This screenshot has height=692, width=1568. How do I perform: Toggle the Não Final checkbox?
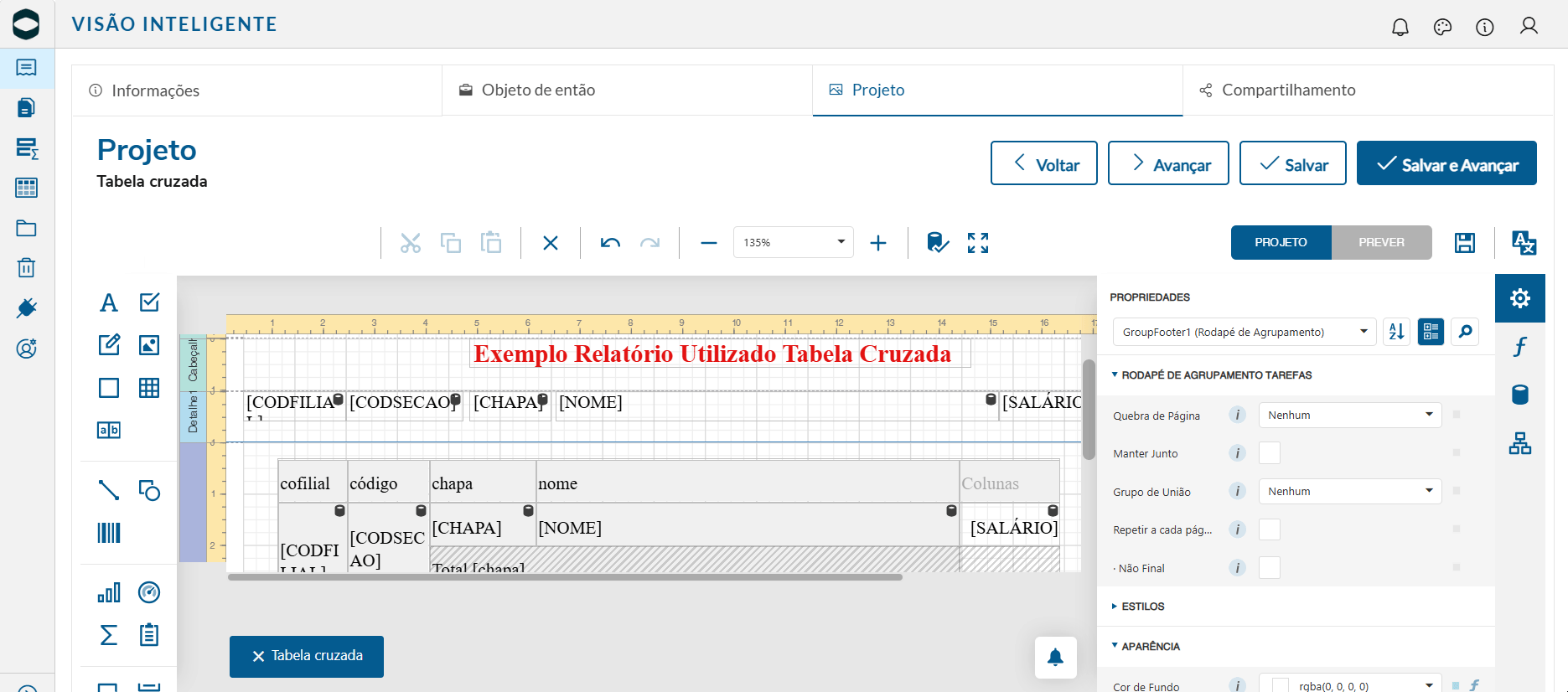click(x=1270, y=568)
